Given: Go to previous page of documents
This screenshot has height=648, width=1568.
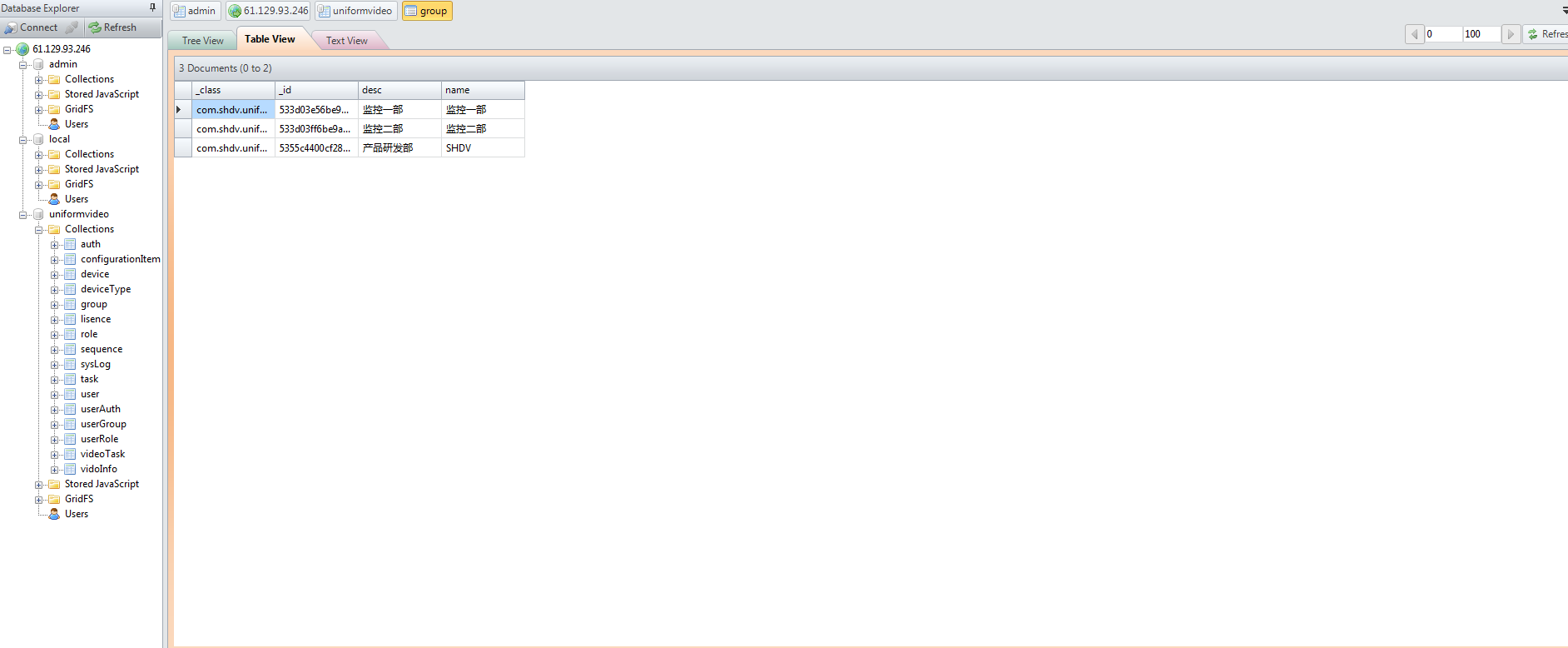Looking at the screenshot, I should 1414,34.
